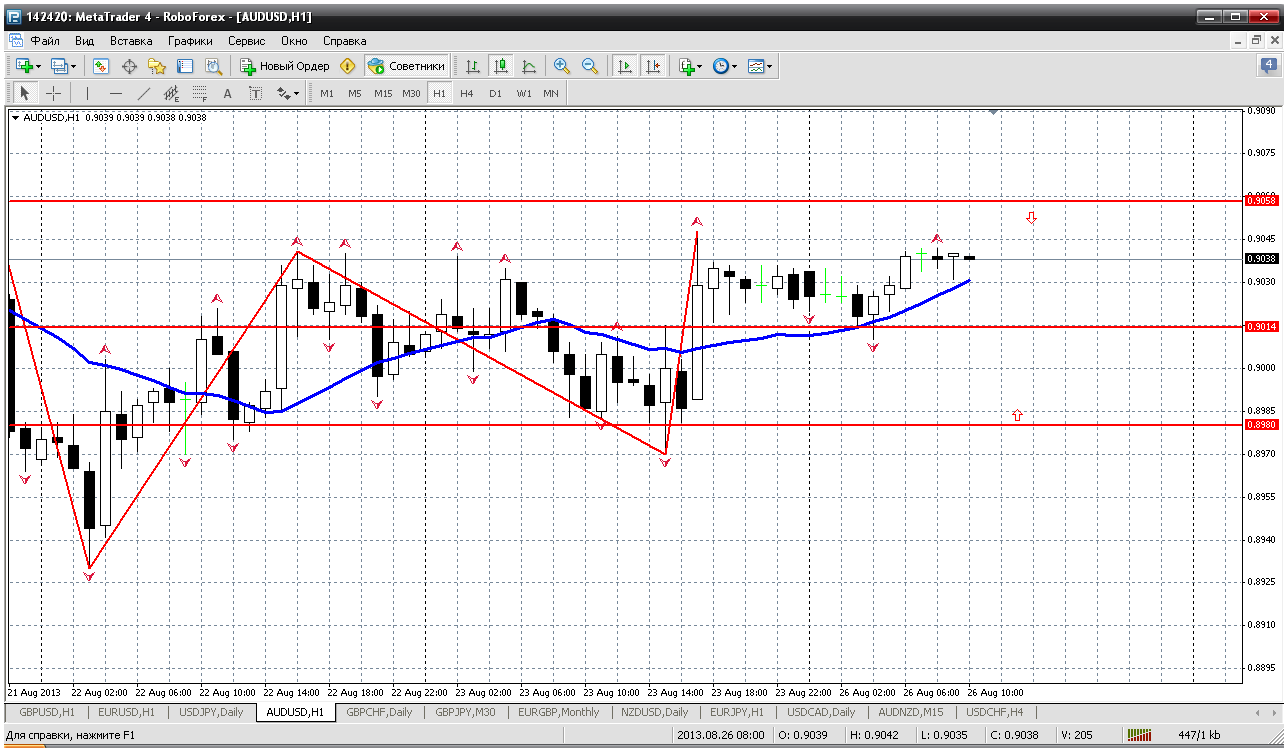The height and width of the screenshot is (748, 1288).
Task: Set timeframe to MN
Action: pos(551,93)
